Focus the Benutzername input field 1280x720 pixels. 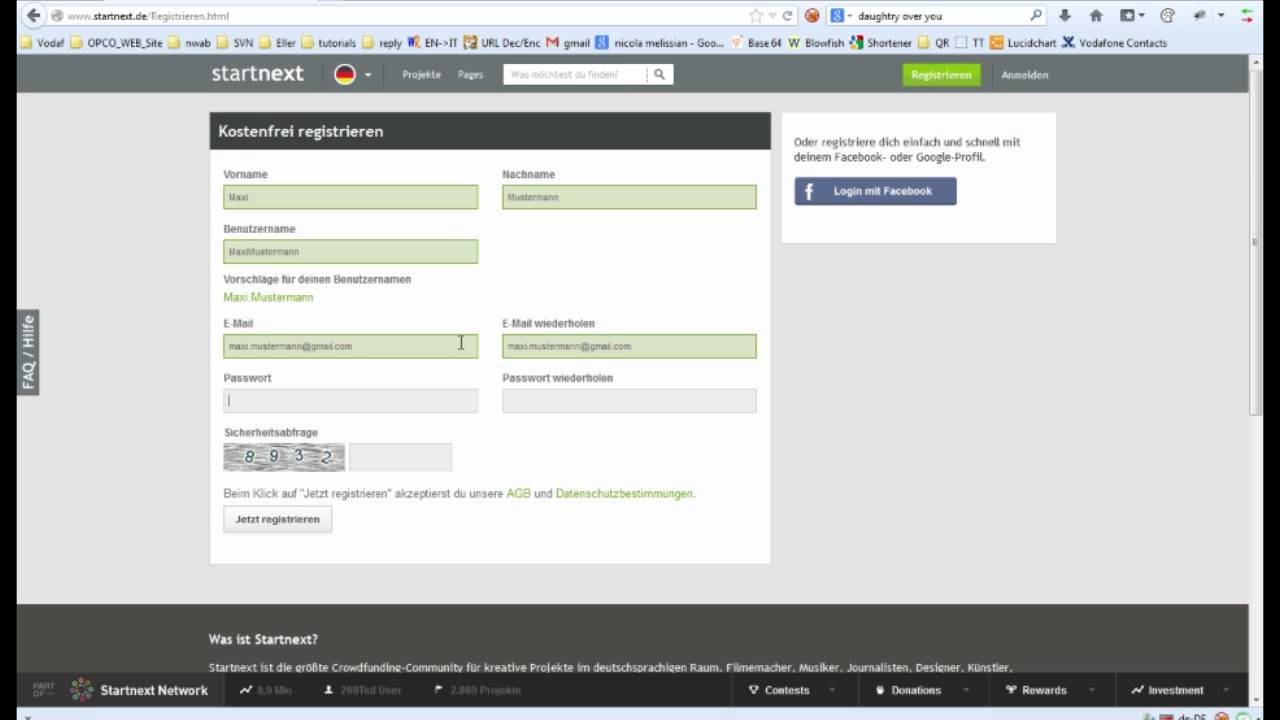350,251
